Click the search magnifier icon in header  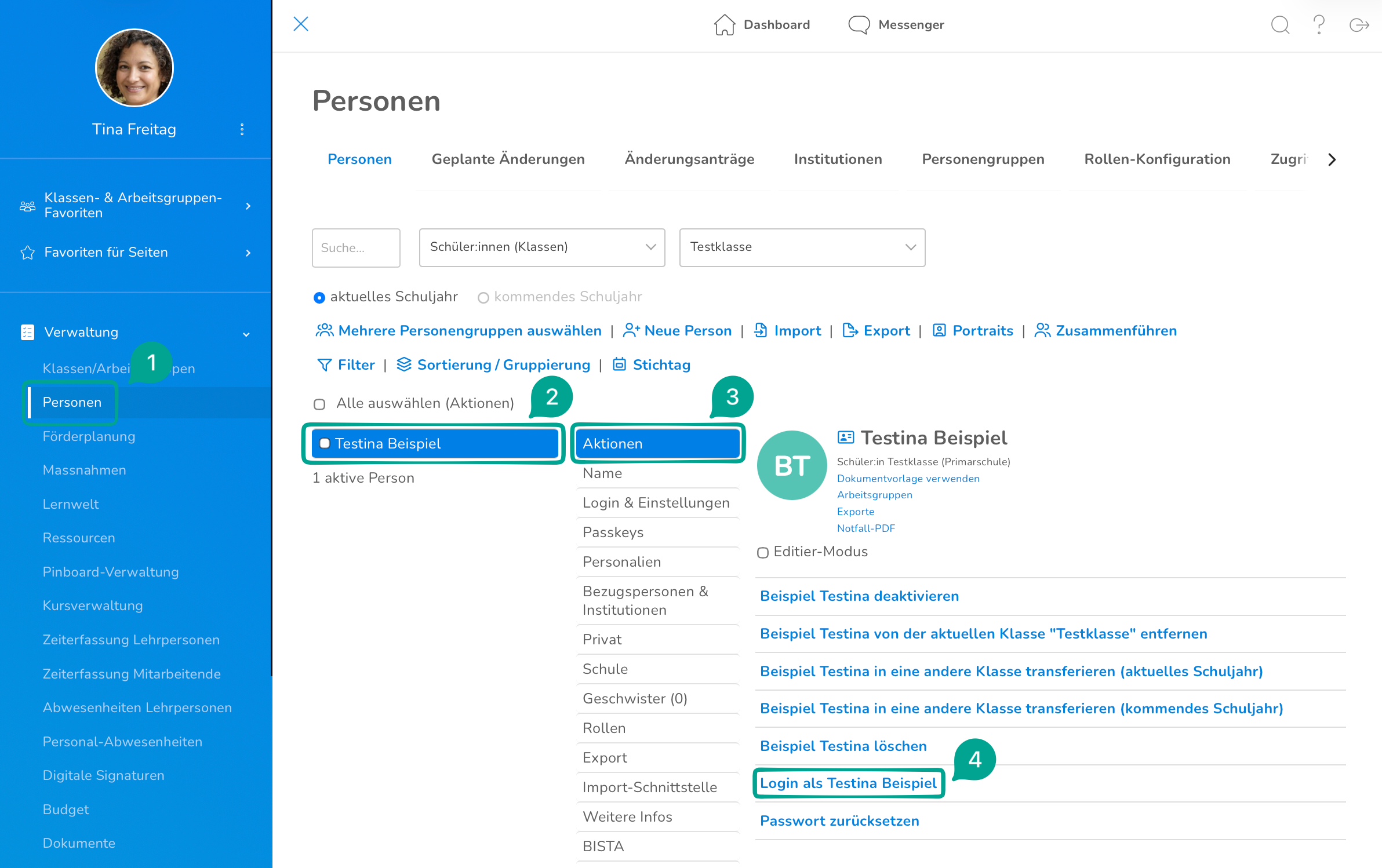(x=1279, y=25)
